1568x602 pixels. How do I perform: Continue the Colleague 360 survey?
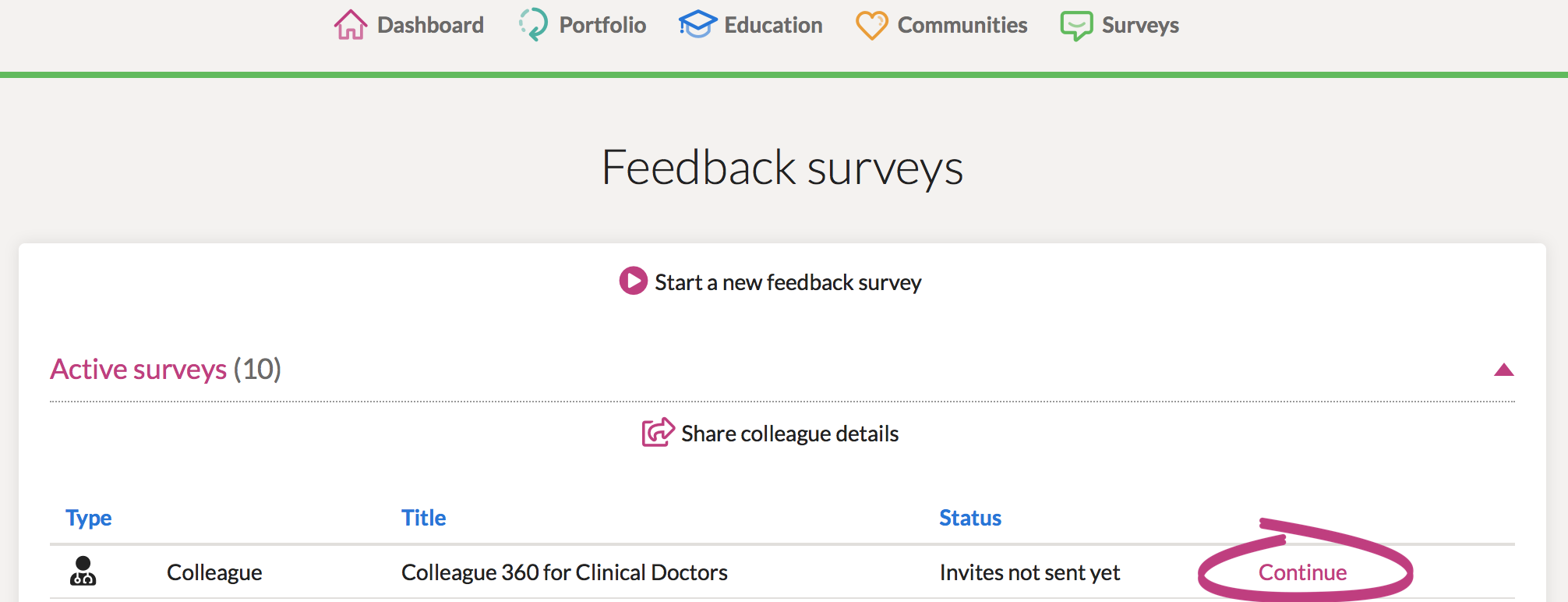point(1302,572)
